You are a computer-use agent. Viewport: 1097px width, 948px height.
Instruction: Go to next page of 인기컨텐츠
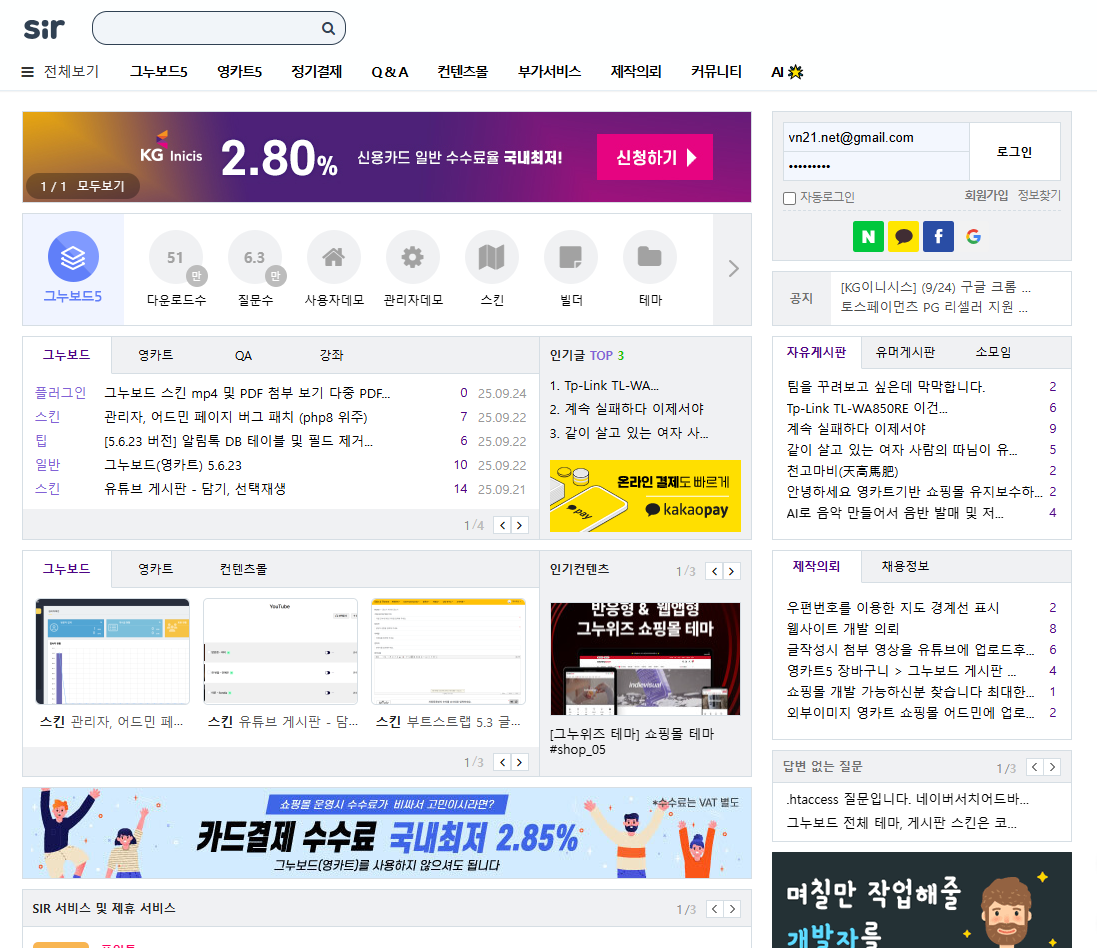coord(732,571)
